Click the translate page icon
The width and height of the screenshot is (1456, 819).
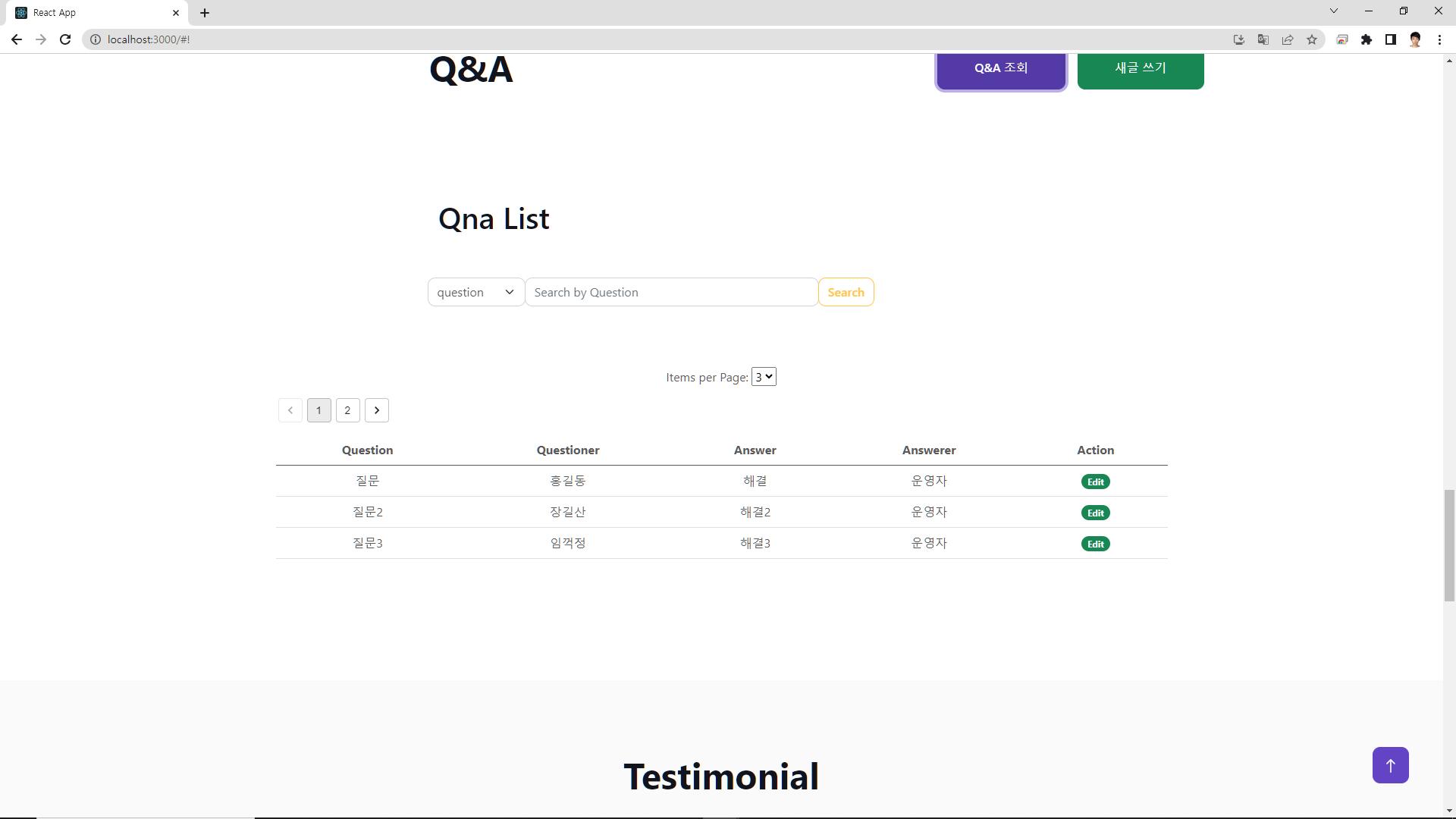1263,39
